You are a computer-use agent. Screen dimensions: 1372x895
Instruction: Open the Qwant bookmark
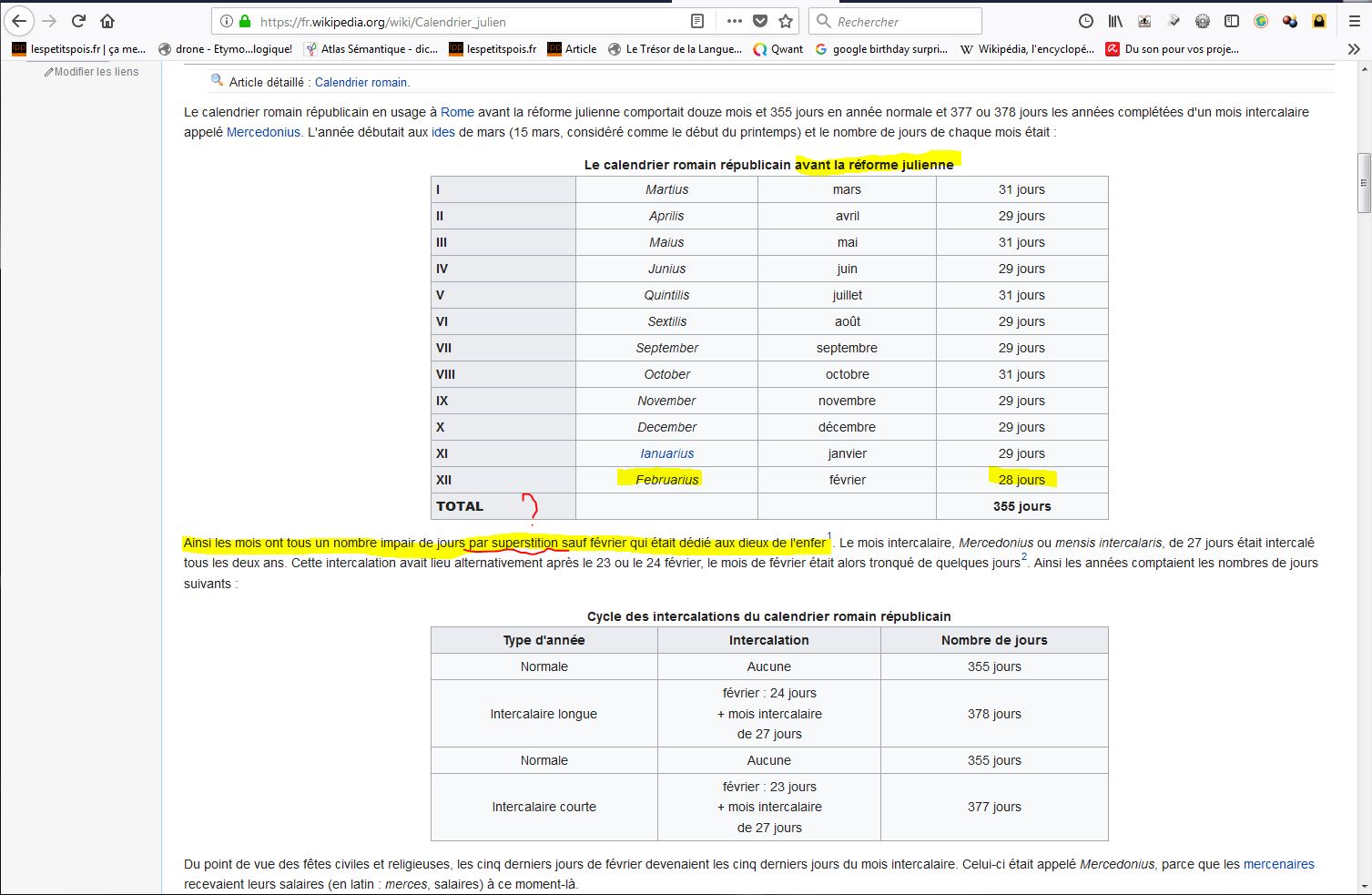click(778, 49)
